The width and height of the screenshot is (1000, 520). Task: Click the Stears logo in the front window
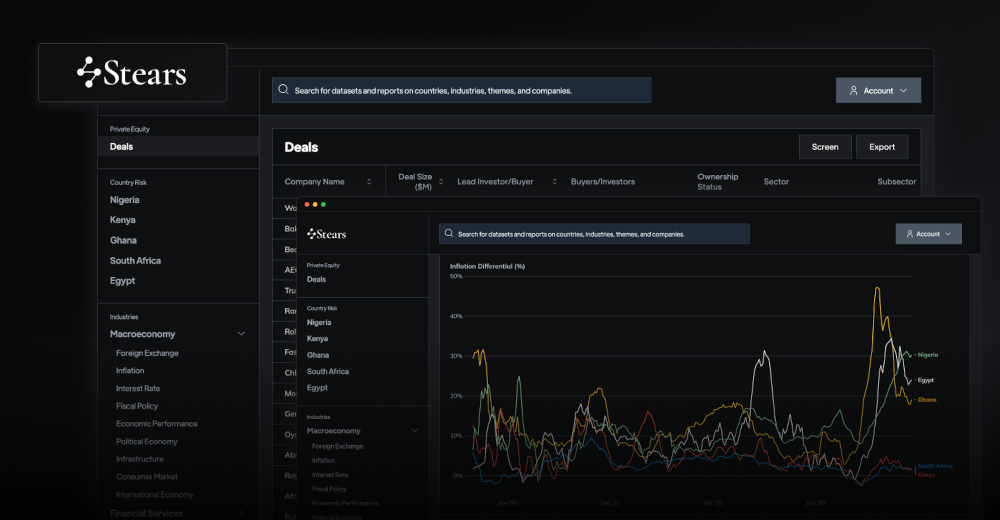coord(327,234)
